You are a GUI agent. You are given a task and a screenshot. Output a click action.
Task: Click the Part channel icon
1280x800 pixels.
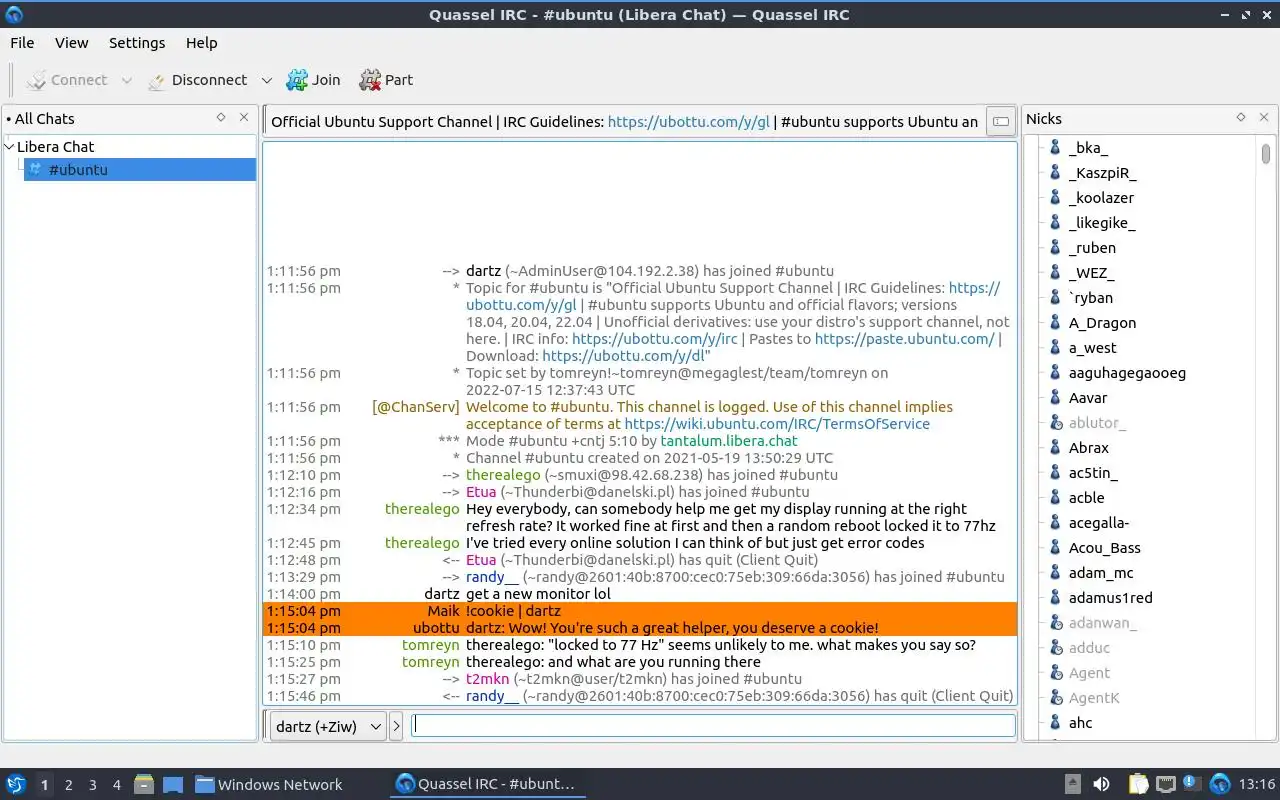pyautogui.click(x=370, y=80)
